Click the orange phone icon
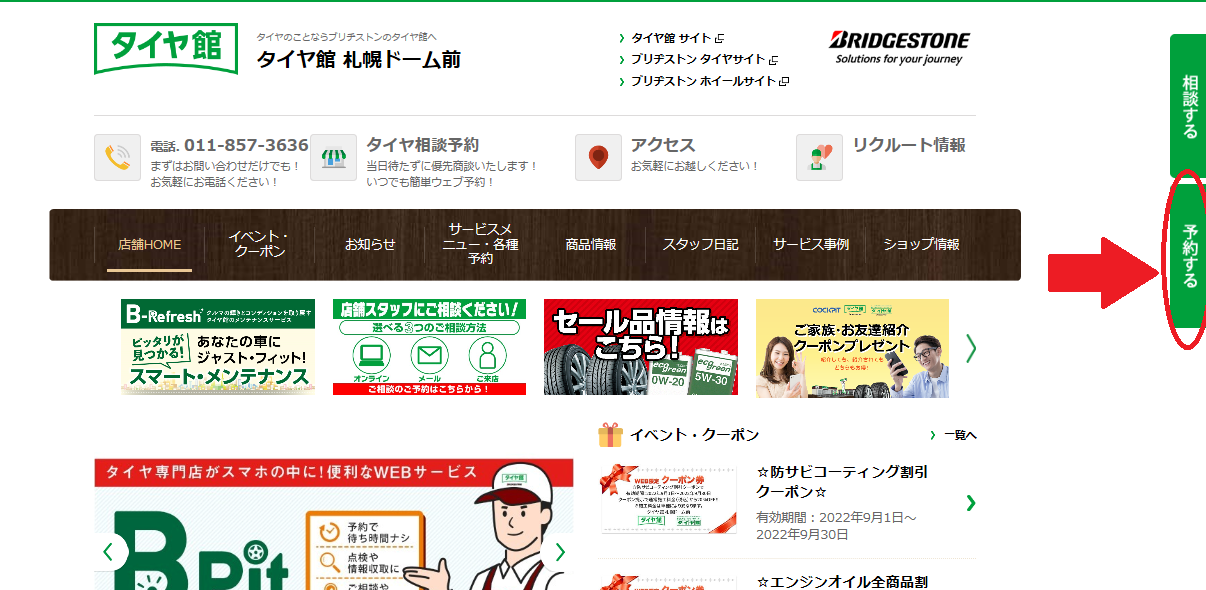 (118, 157)
